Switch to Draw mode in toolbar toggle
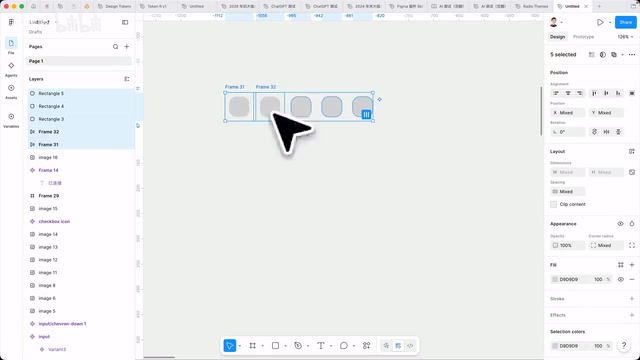This screenshot has height=360, width=640. 386,346
